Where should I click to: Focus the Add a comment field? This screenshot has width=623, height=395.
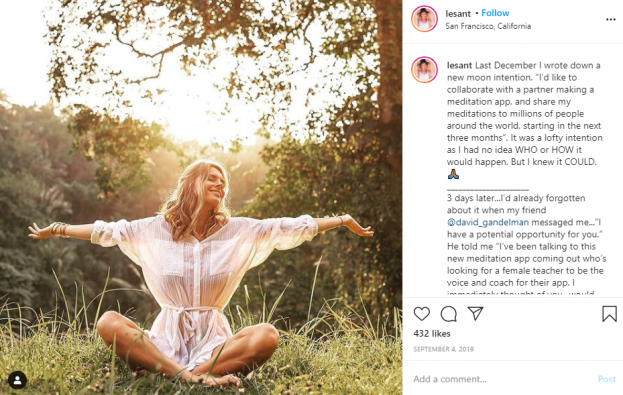click(x=503, y=379)
